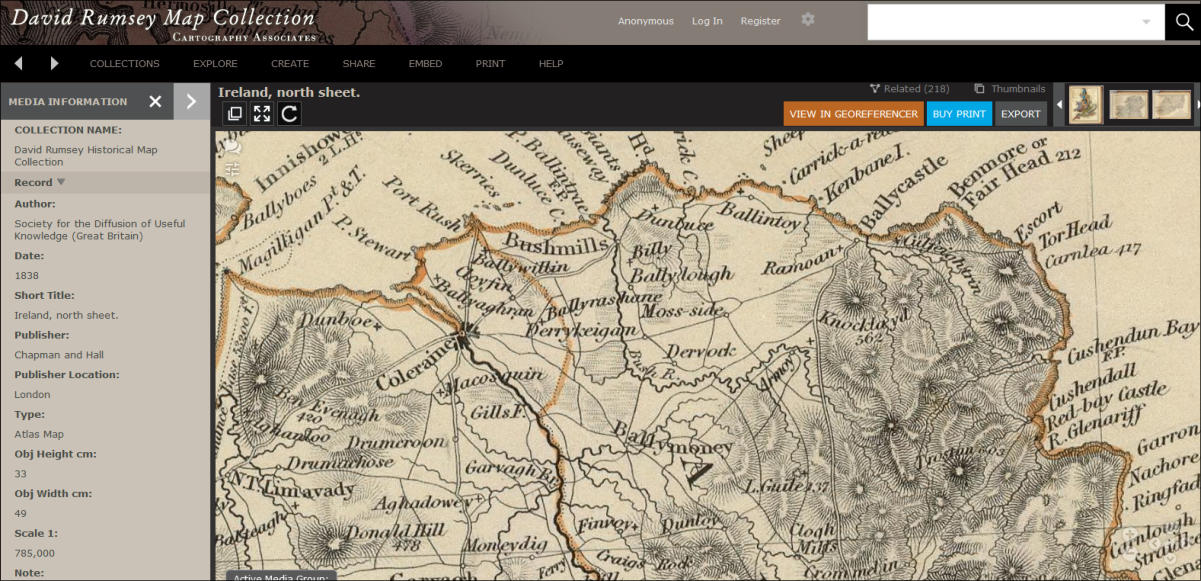The height and width of the screenshot is (581, 1201).
Task: Open the comments bubble icon on the map
Action: [x=233, y=148]
